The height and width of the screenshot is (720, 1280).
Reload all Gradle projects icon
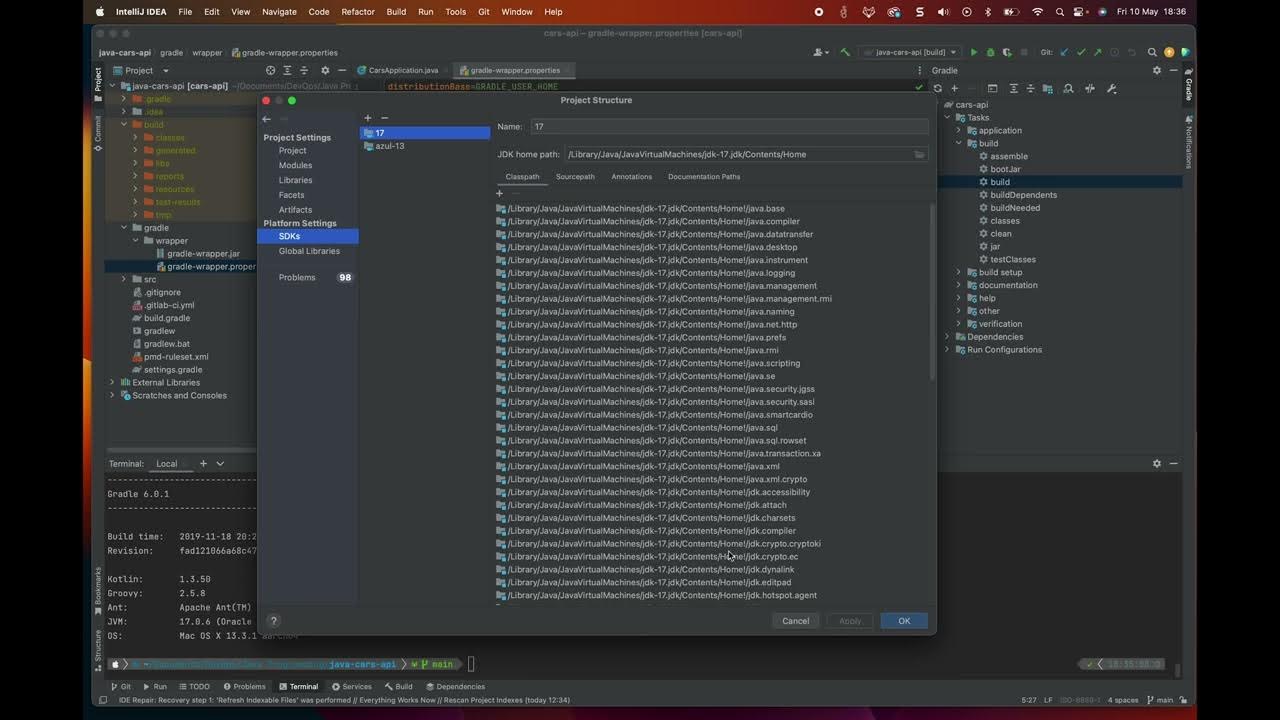[x=937, y=88]
